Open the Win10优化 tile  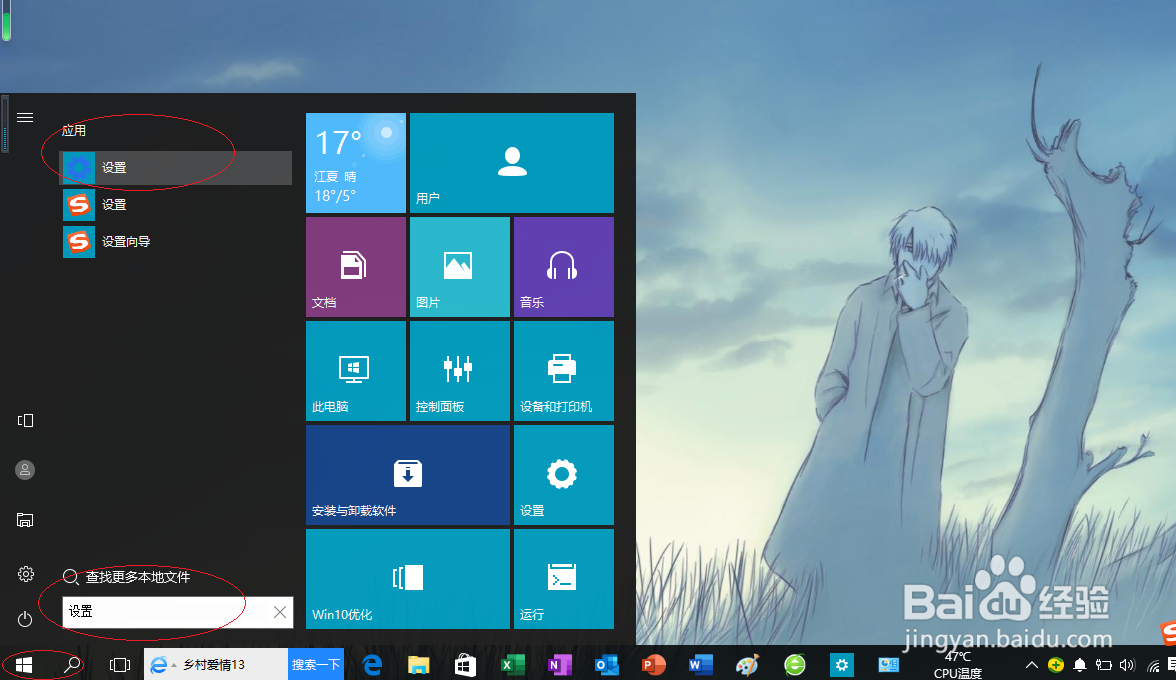click(408, 579)
